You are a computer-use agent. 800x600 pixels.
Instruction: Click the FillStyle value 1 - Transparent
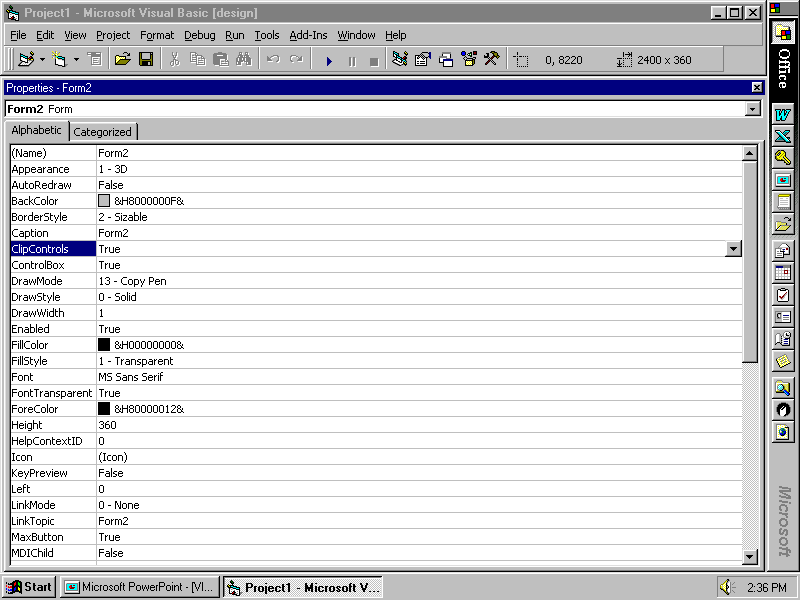(136, 361)
